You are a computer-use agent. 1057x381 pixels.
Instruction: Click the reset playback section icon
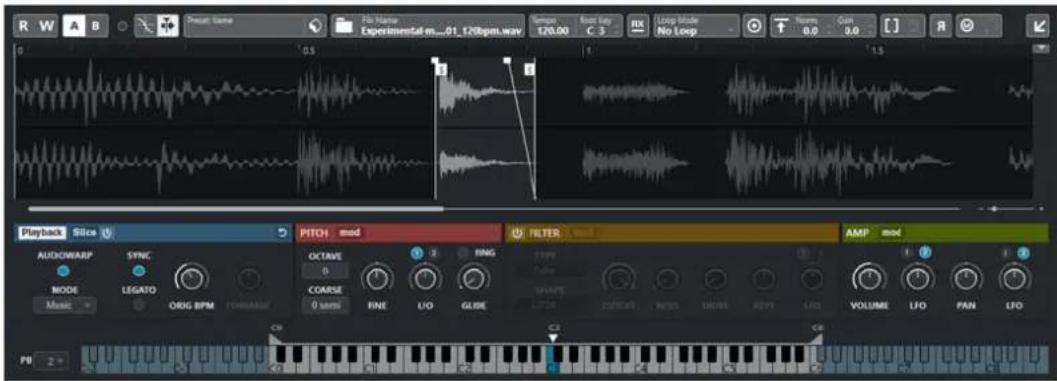pyautogui.click(x=282, y=233)
